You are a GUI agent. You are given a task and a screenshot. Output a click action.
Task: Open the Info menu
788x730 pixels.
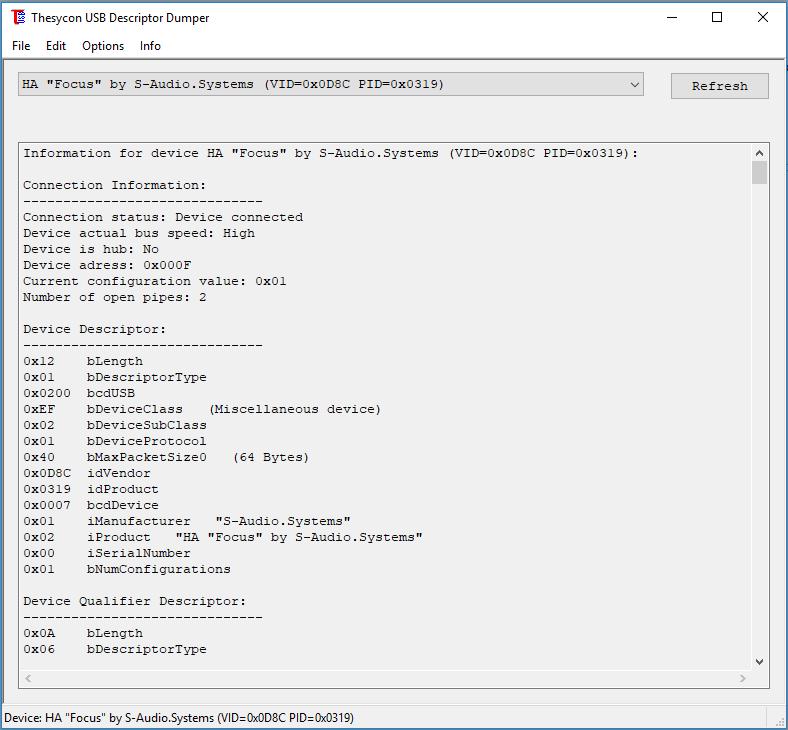click(150, 46)
